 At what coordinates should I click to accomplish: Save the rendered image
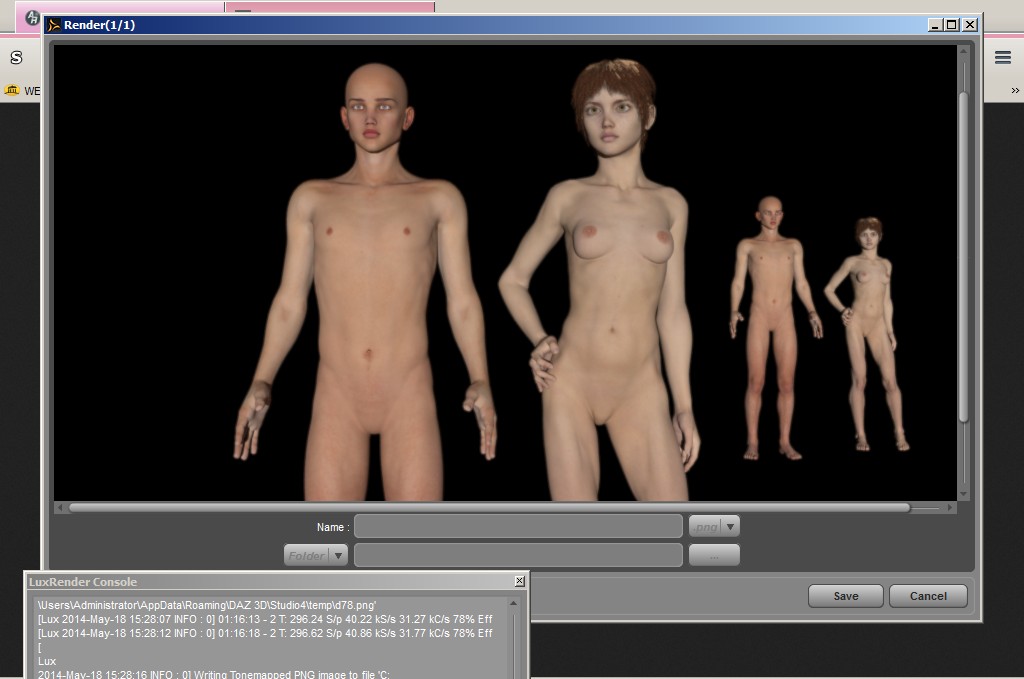click(x=846, y=595)
